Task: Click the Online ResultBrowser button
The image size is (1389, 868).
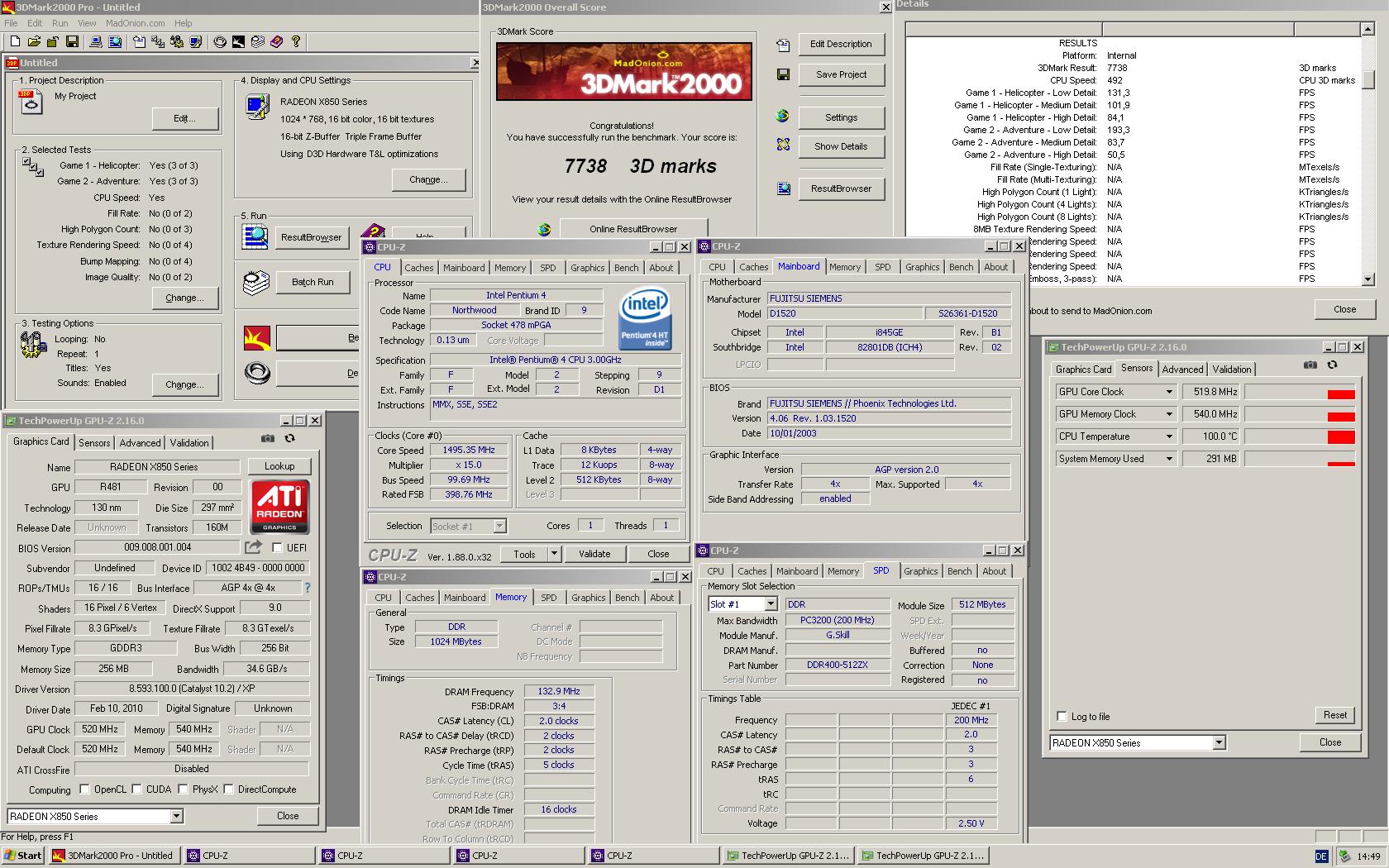Action: pos(633,229)
